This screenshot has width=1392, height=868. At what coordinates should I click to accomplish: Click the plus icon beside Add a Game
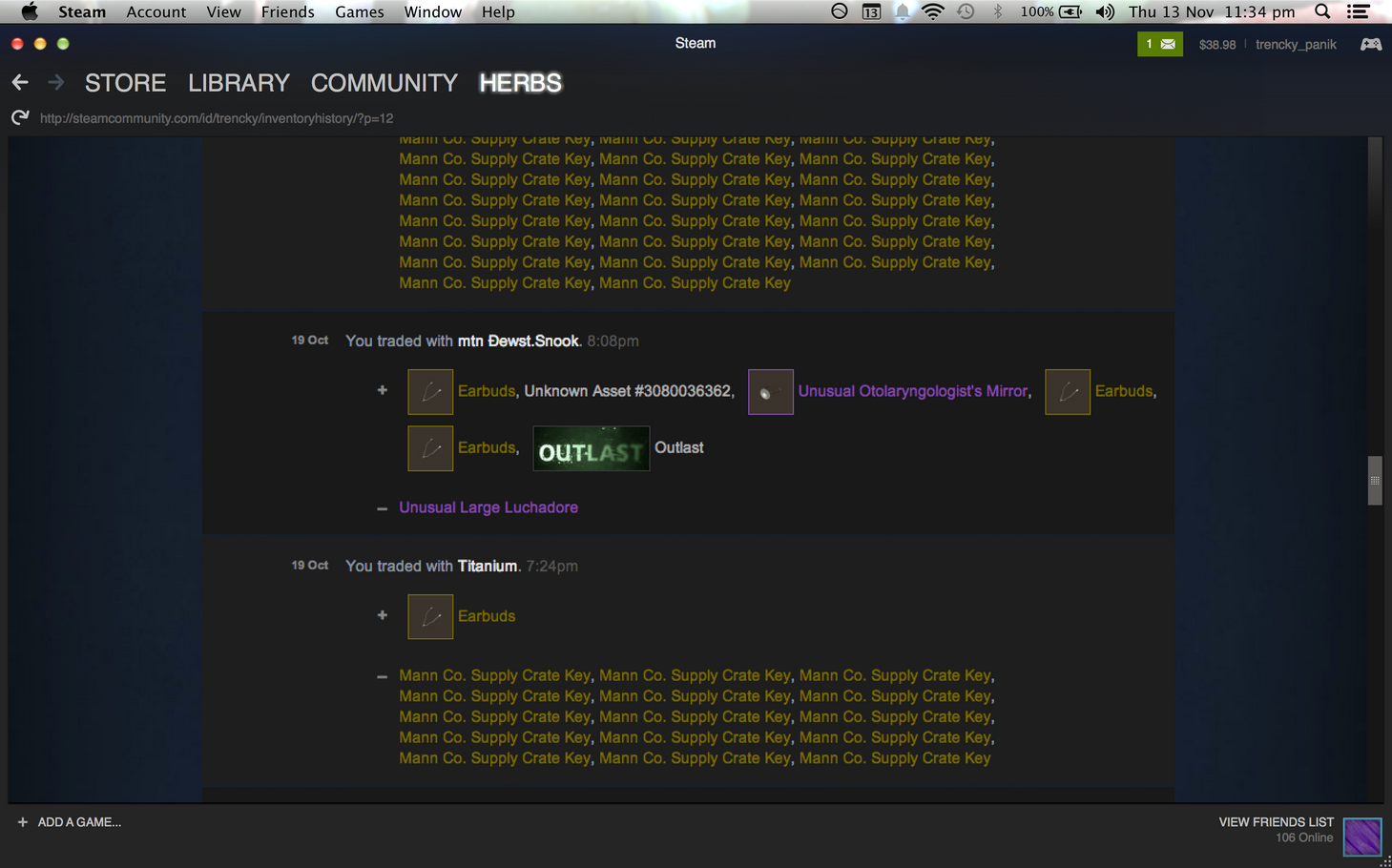click(22, 822)
